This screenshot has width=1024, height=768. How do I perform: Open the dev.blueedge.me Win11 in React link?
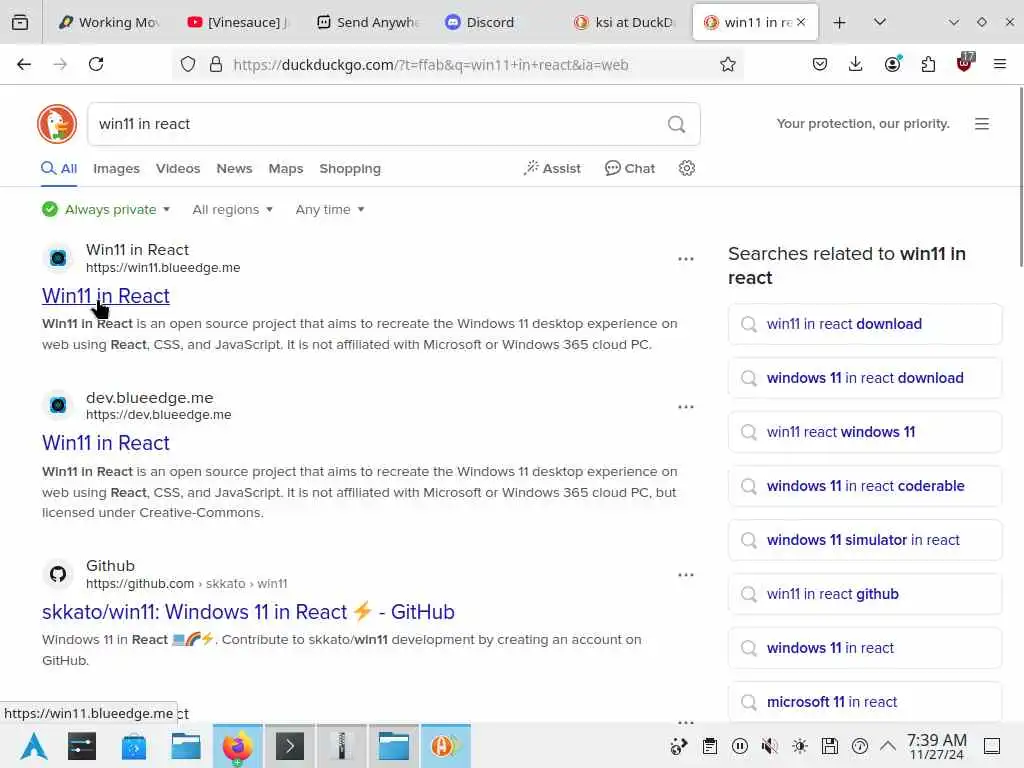point(106,443)
